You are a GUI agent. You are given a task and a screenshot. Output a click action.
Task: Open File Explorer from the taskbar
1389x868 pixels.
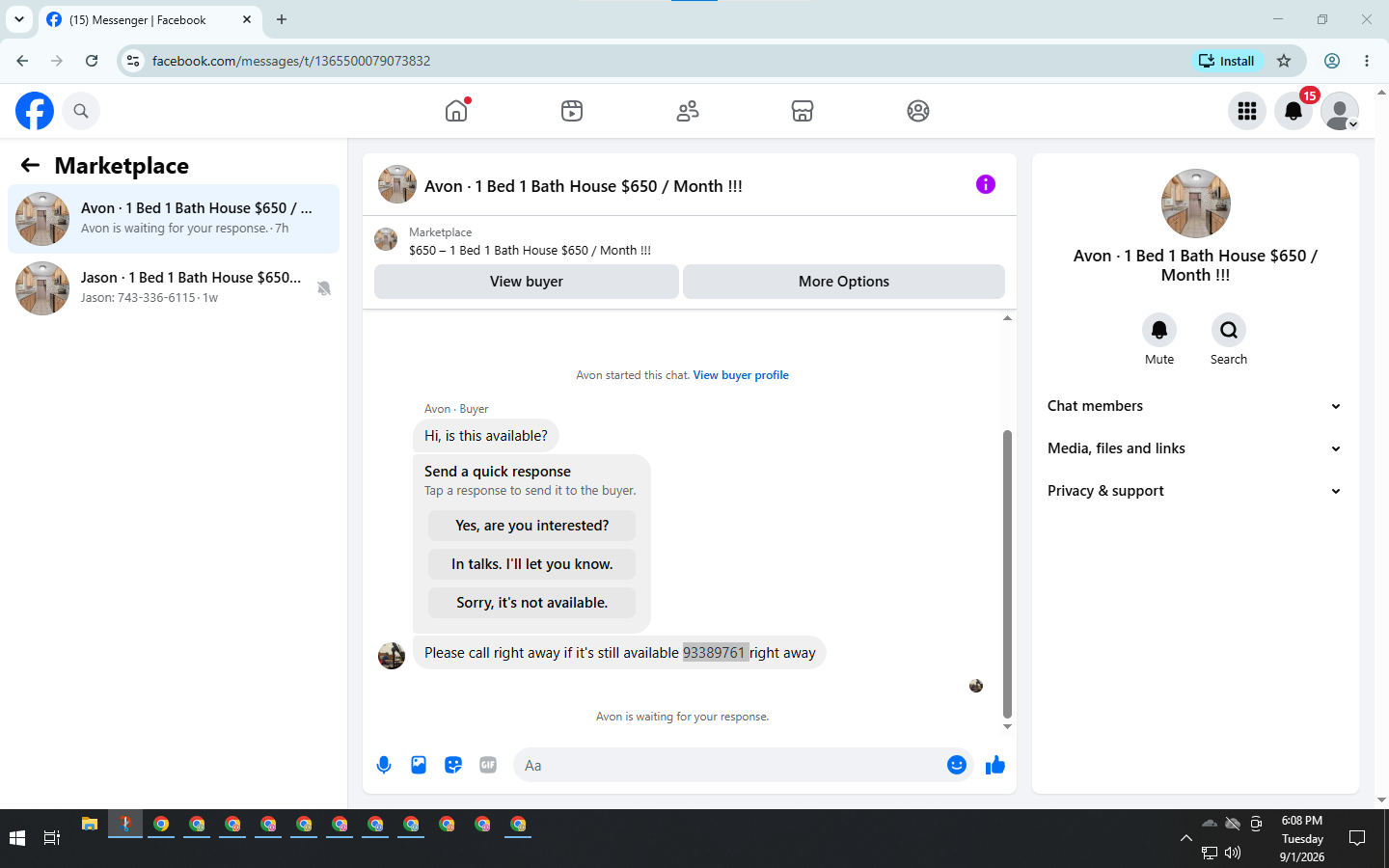(90, 824)
